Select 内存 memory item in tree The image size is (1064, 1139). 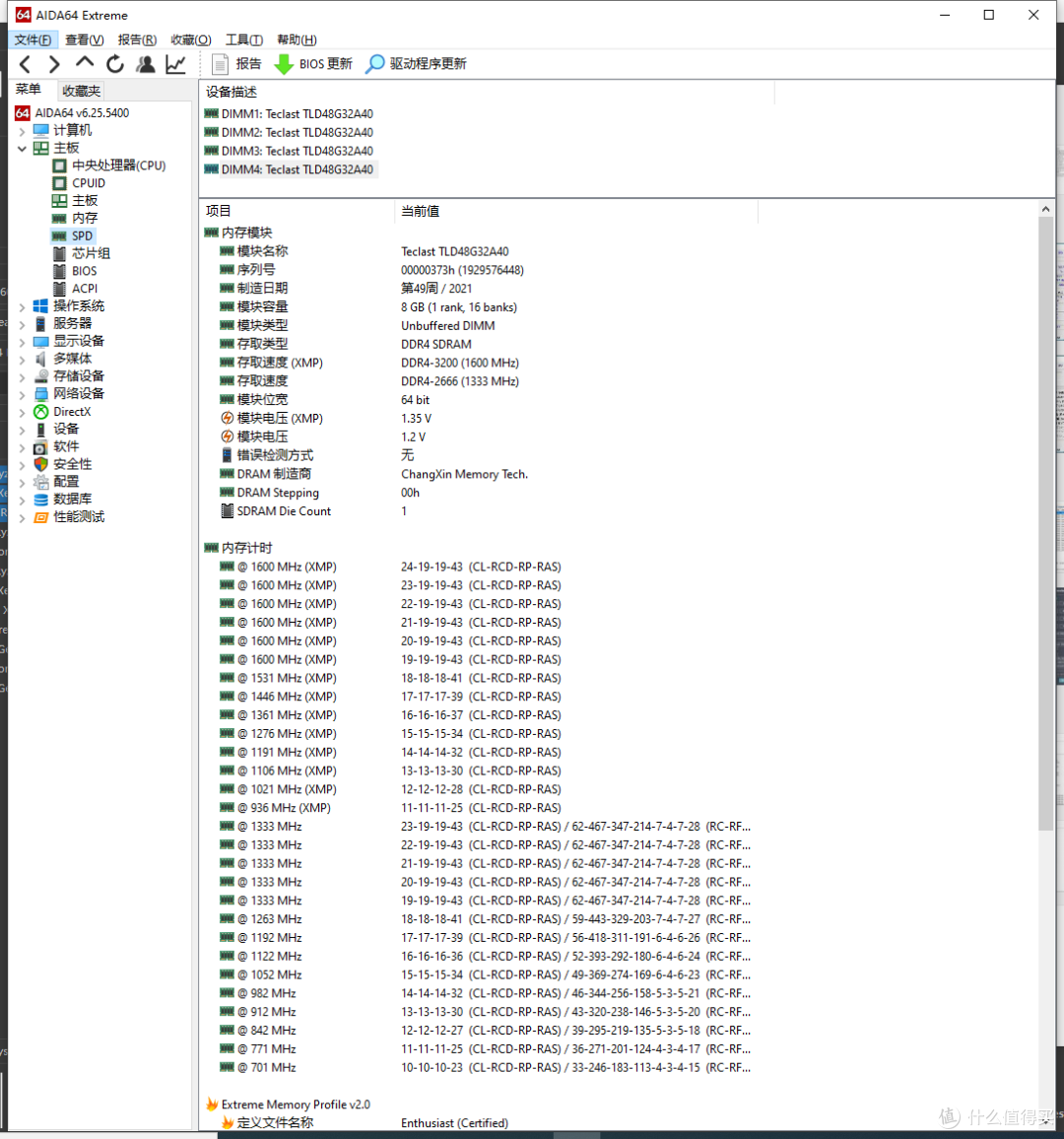[x=75, y=218]
